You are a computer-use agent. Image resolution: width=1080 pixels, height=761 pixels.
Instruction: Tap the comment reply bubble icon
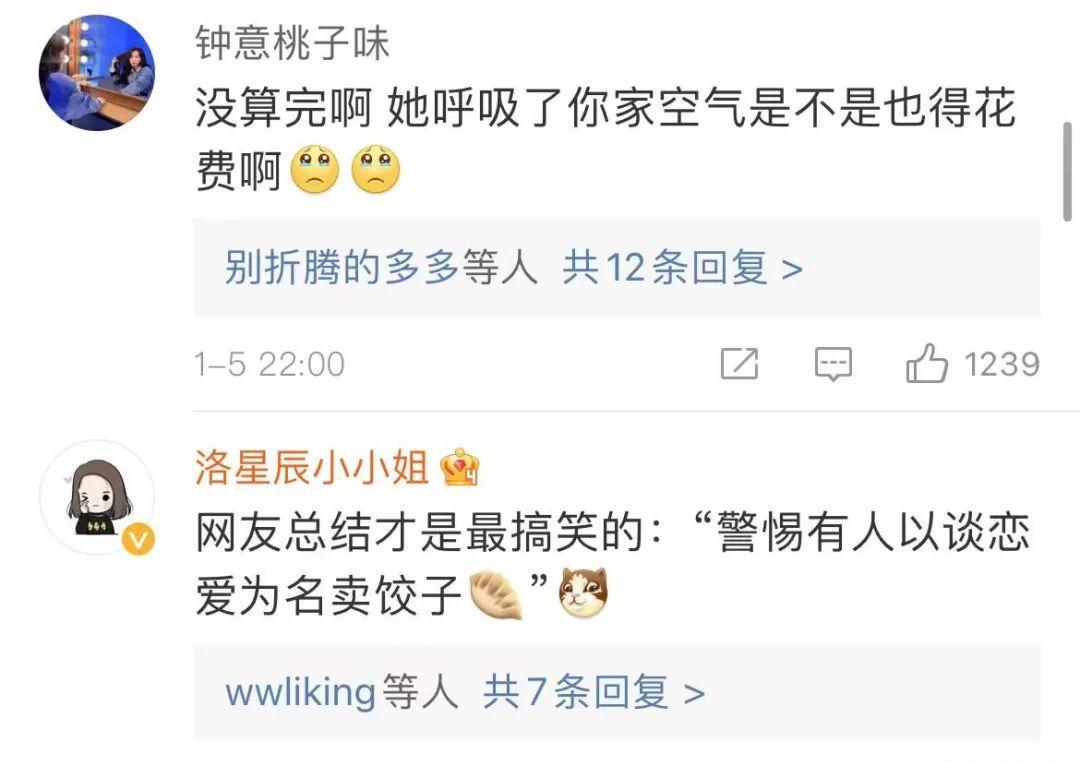833,364
